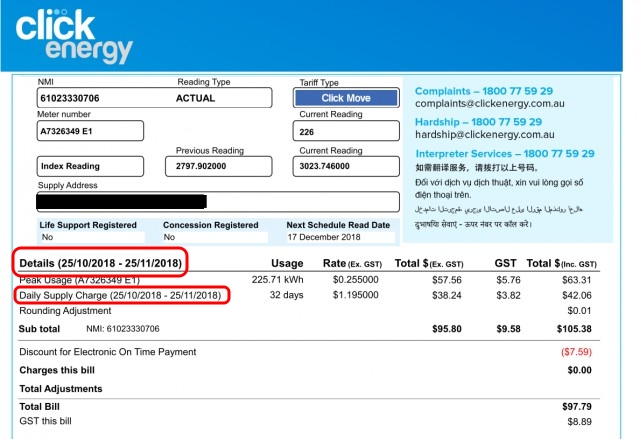Click the Peak Usage row label
The height and width of the screenshot is (439, 640).
[80, 280]
